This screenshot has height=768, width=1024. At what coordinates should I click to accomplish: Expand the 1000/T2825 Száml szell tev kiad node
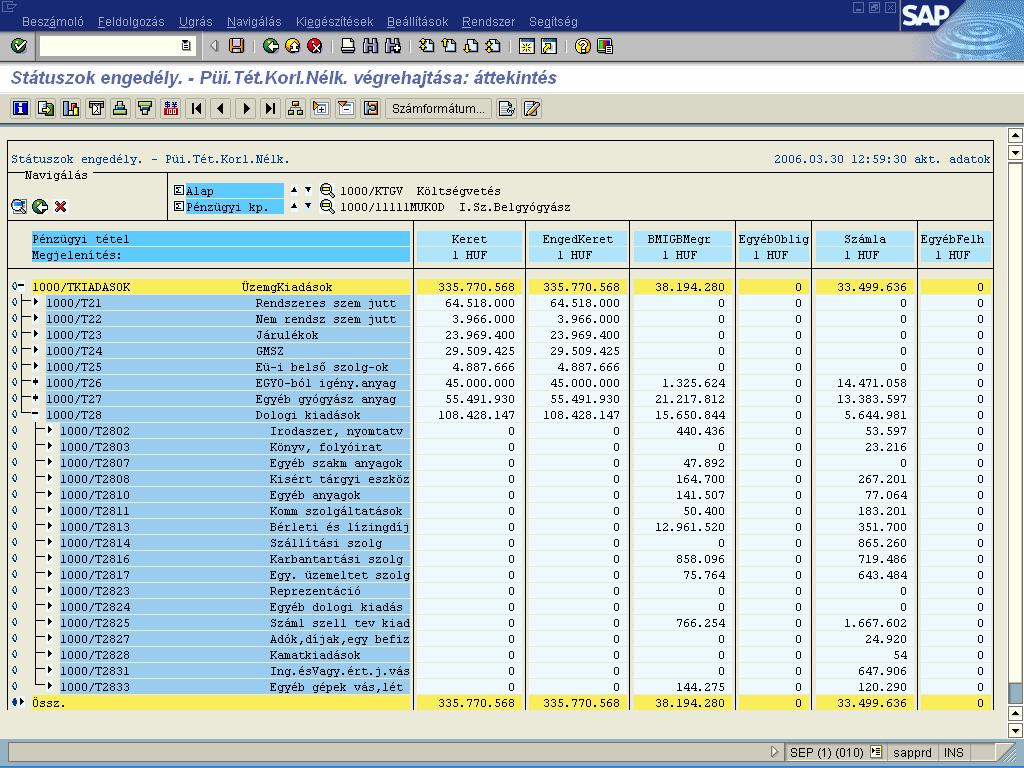click(x=50, y=622)
